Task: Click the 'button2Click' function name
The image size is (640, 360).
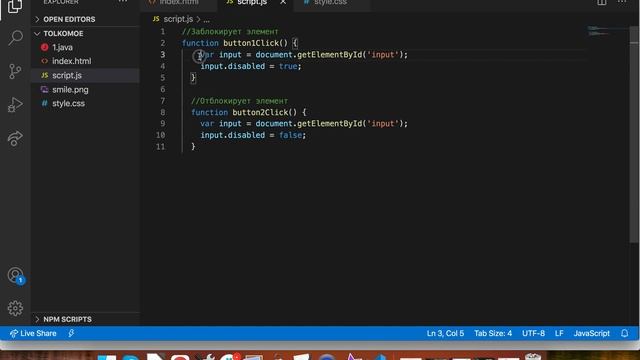Action: (260, 112)
